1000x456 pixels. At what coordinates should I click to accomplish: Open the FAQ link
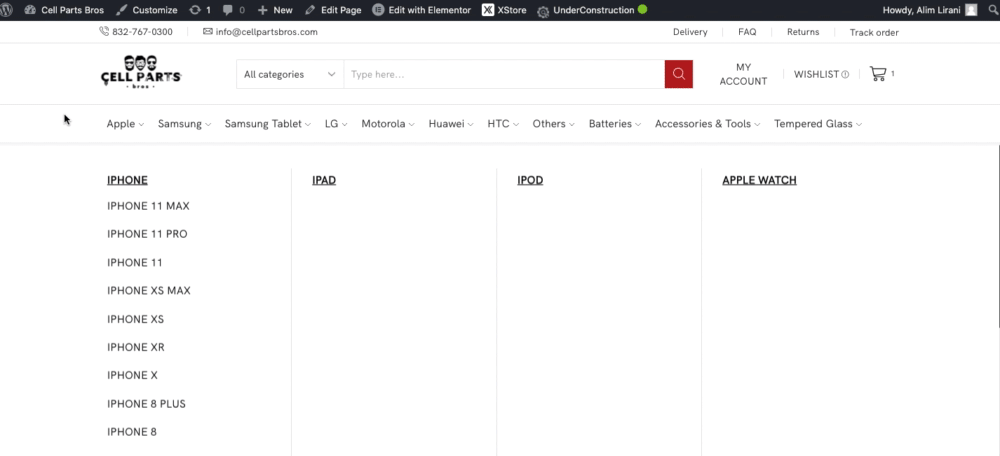coord(747,32)
